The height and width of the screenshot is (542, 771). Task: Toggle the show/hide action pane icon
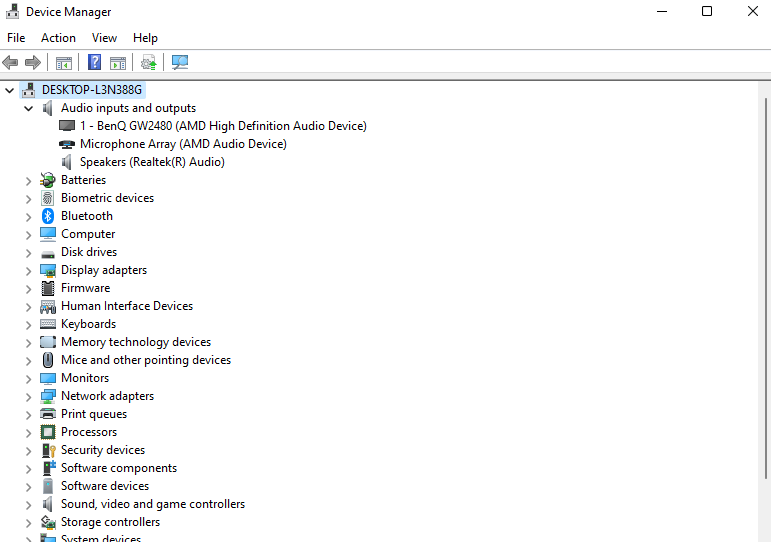click(118, 62)
